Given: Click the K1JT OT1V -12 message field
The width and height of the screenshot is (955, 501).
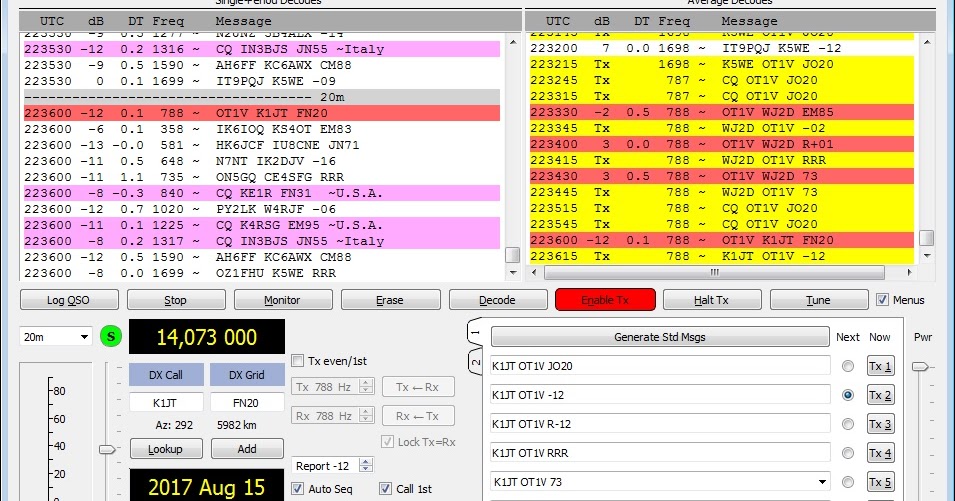Looking at the screenshot, I should (x=660, y=395).
